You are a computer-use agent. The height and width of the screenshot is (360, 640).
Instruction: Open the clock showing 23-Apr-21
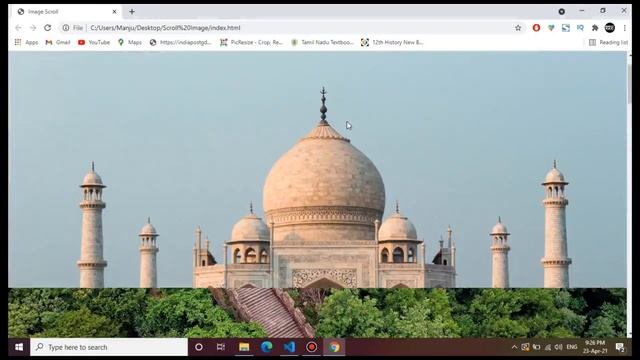coord(595,347)
